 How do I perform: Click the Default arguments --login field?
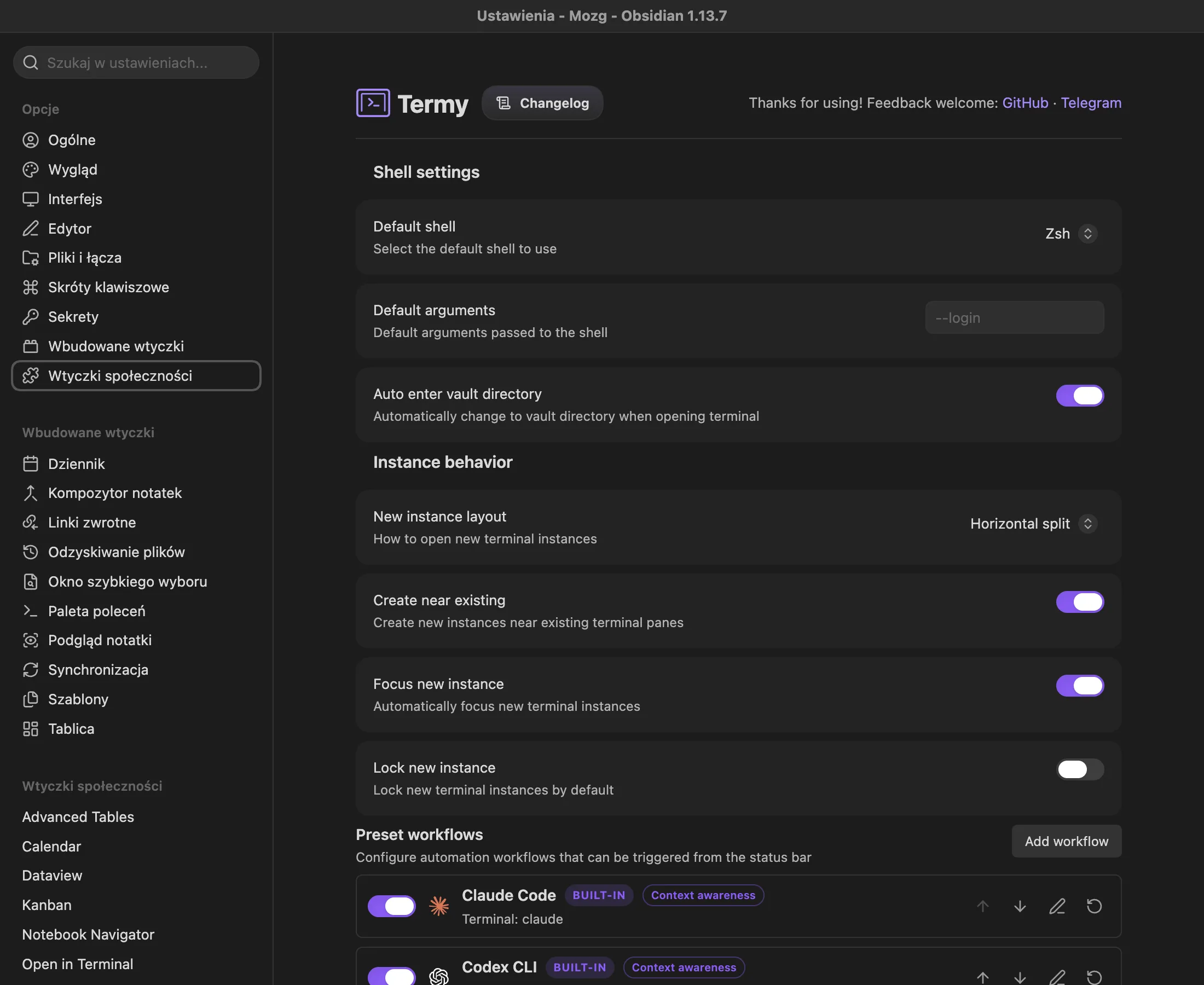point(1014,317)
